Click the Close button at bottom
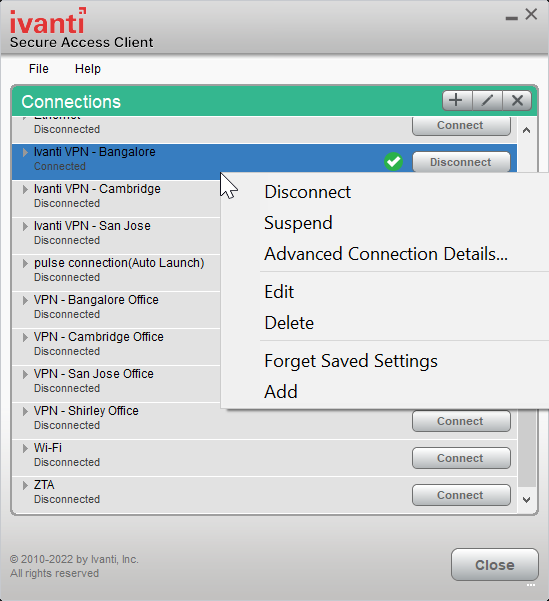Viewport: 549px width, 601px height. point(495,565)
